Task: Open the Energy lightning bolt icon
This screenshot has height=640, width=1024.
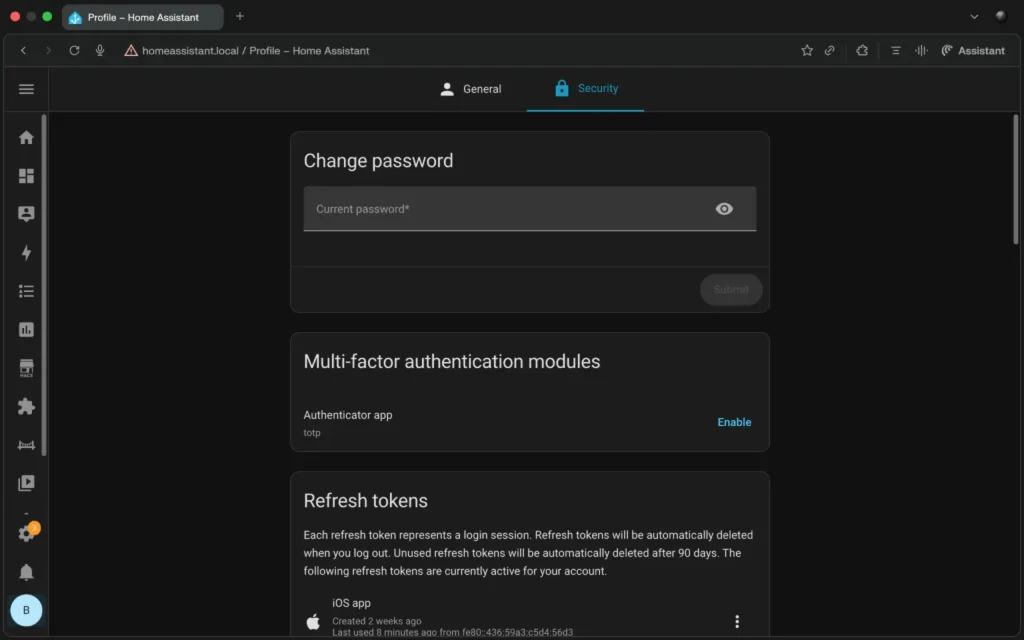Action: point(26,252)
